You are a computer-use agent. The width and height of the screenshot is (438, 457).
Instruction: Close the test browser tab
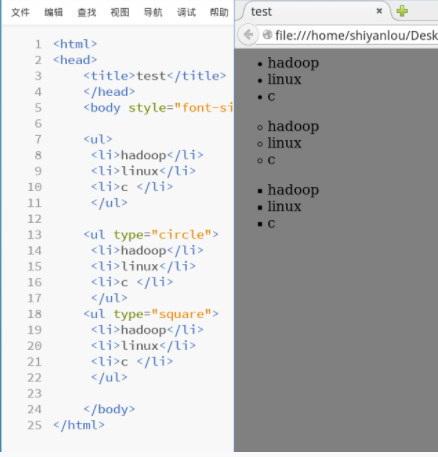point(379,11)
